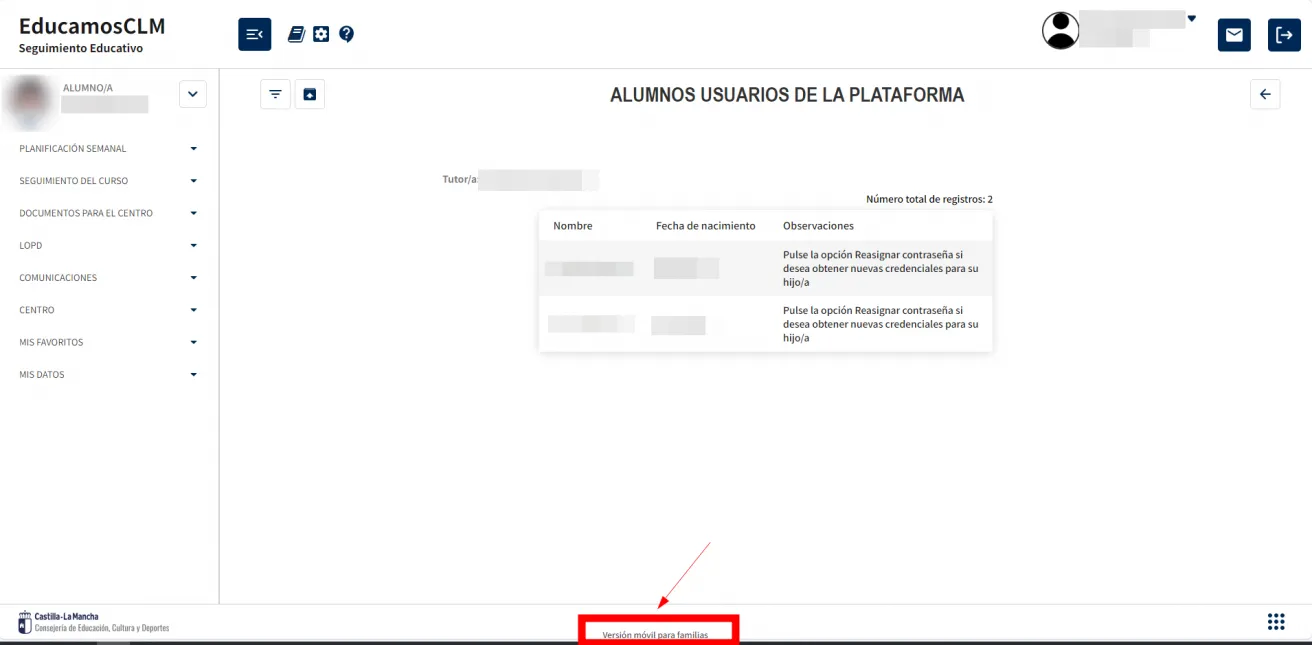Expand the user name dropdown arrow
Image resolution: width=1312 pixels, height=645 pixels.
coord(1190,17)
